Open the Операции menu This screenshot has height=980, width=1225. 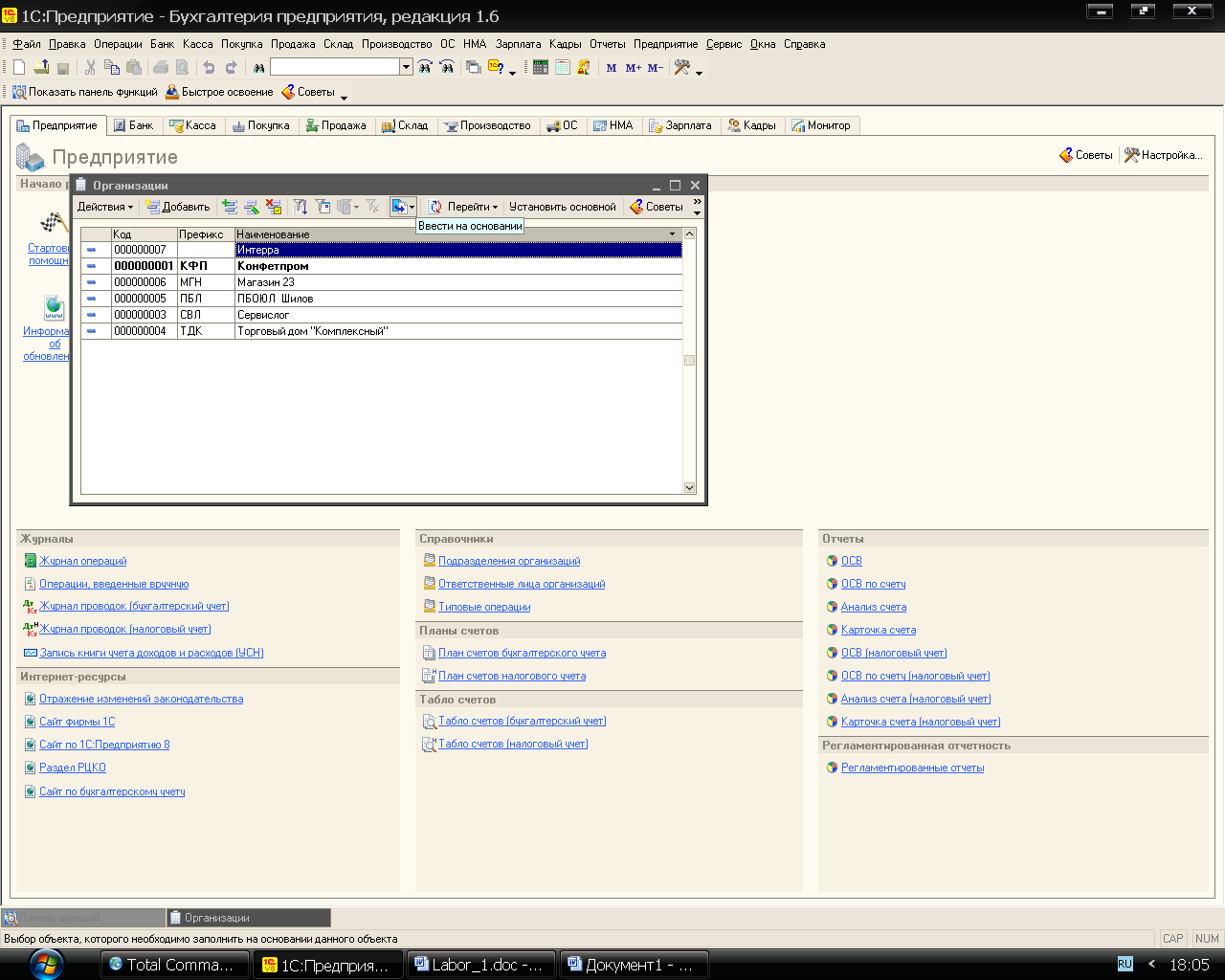[118, 44]
